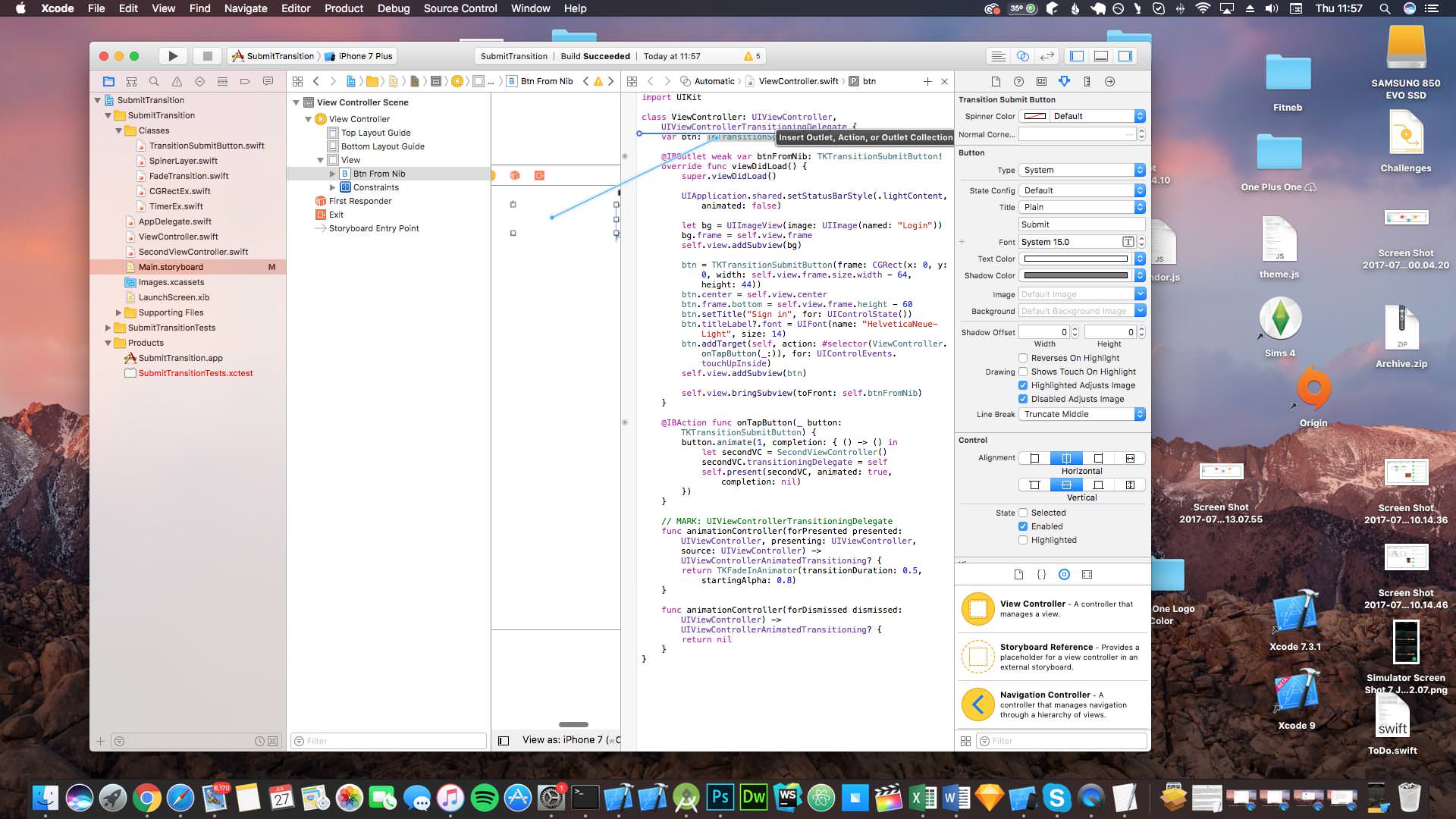Image resolution: width=1456 pixels, height=819 pixels.
Task: Switch to the Assistant editor icon
Action: click(x=1022, y=56)
